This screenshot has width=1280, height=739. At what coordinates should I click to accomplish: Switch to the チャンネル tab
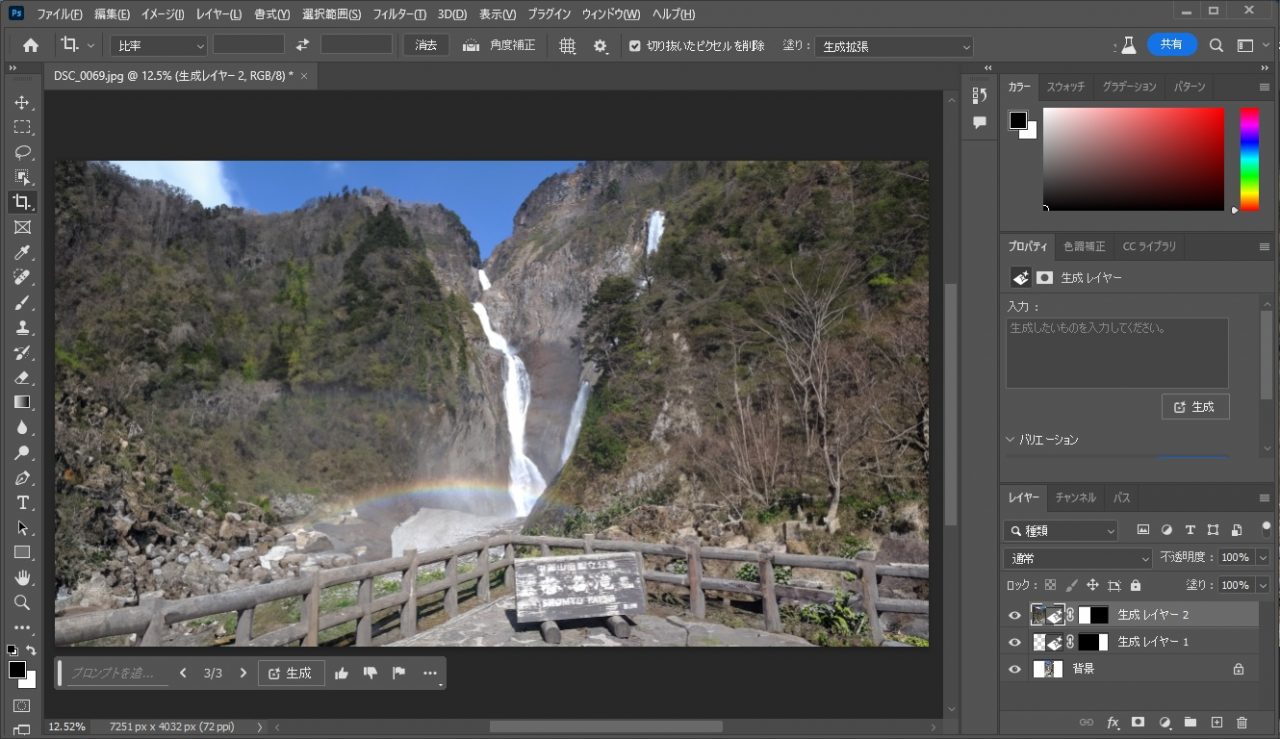click(x=1075, y=497)
